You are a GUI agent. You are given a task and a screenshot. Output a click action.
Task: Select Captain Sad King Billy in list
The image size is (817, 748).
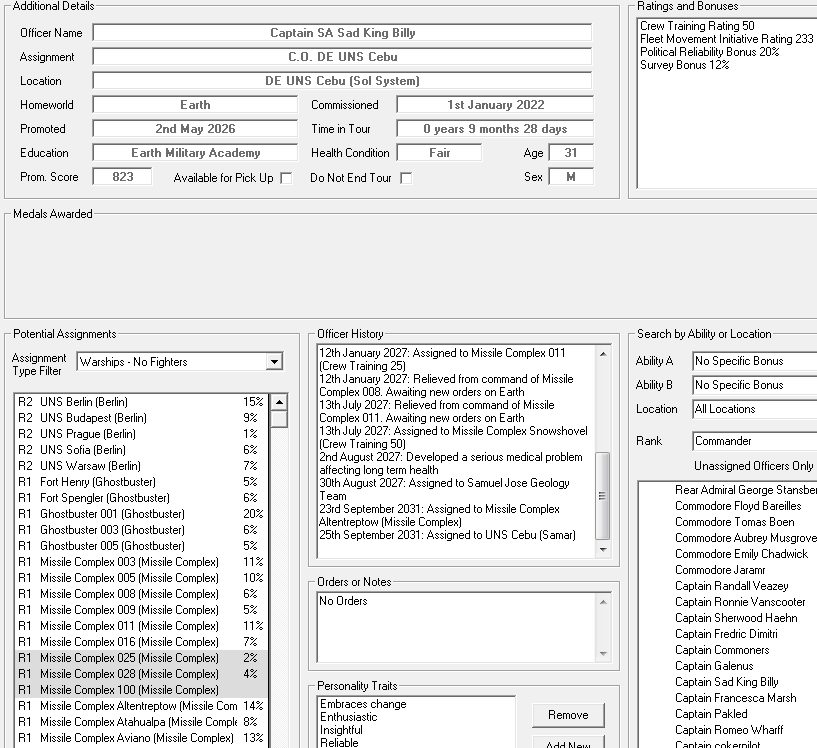(x=726, y=682)
